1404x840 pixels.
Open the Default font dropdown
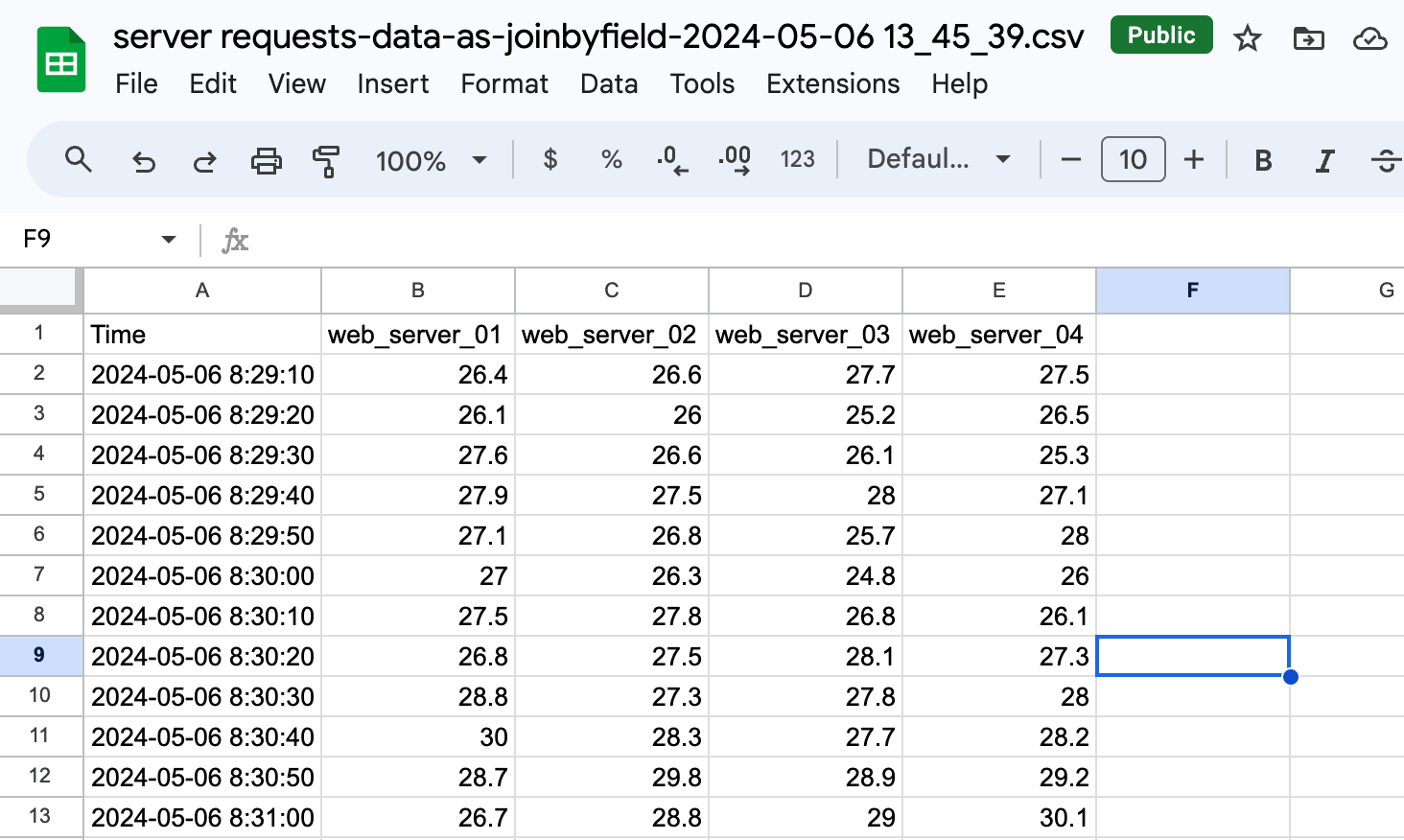(935, 160)
